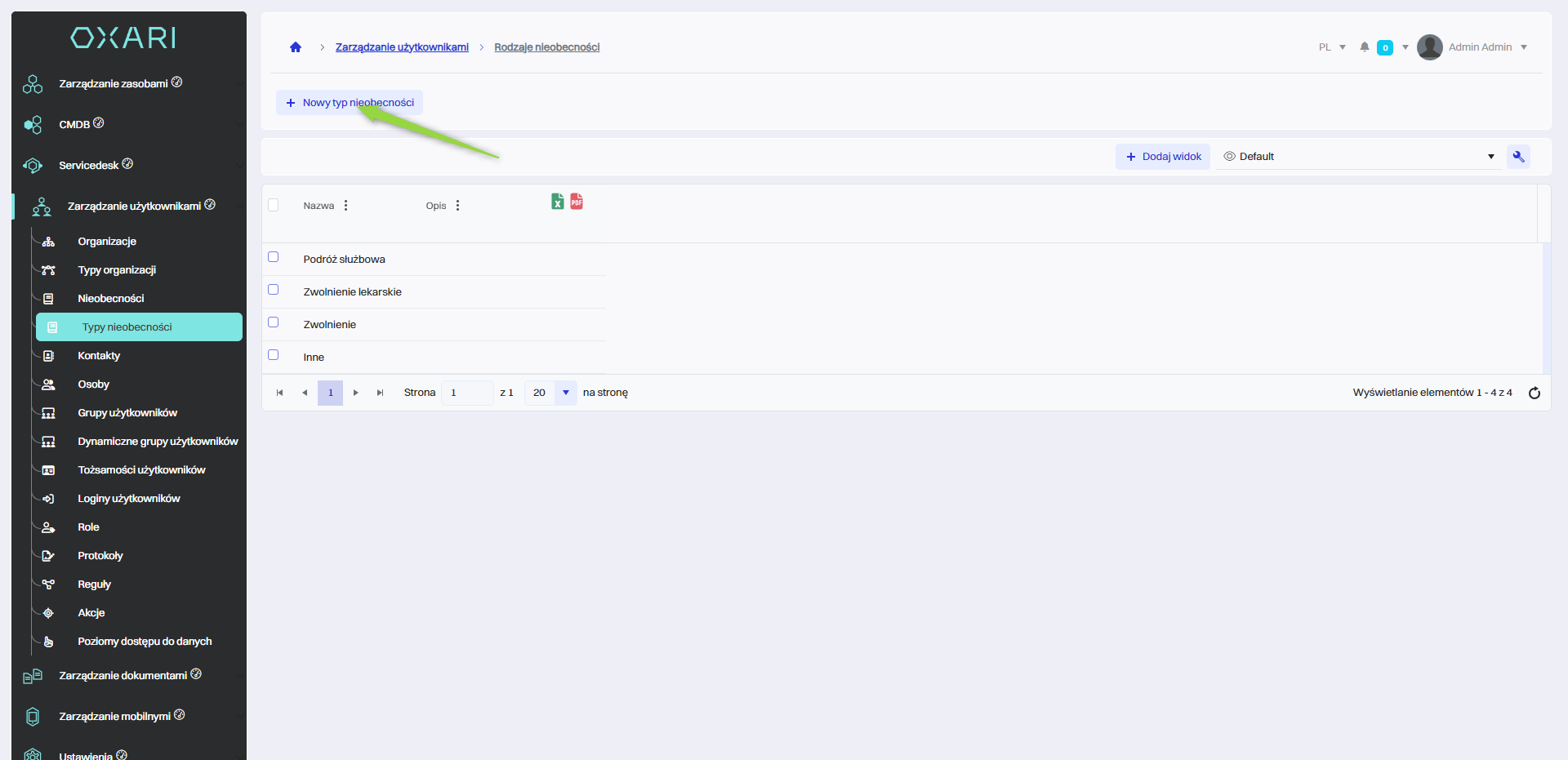1568x760 pixels.
Task: Expand the items per page dropdown
Action: [565, 393]
